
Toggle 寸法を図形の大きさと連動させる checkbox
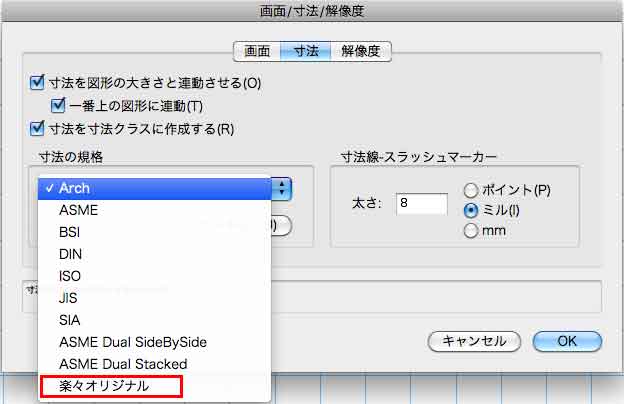point(38,83)
